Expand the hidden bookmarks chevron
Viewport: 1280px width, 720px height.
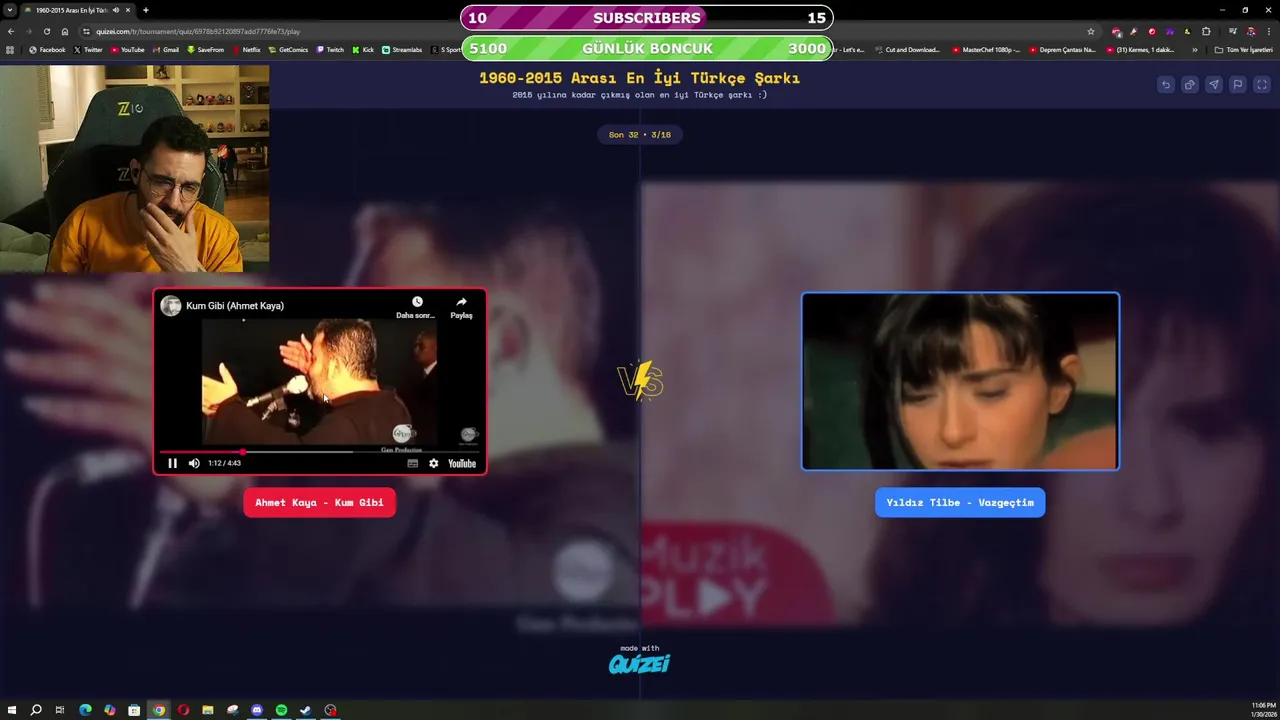(x=1194, y=49)
